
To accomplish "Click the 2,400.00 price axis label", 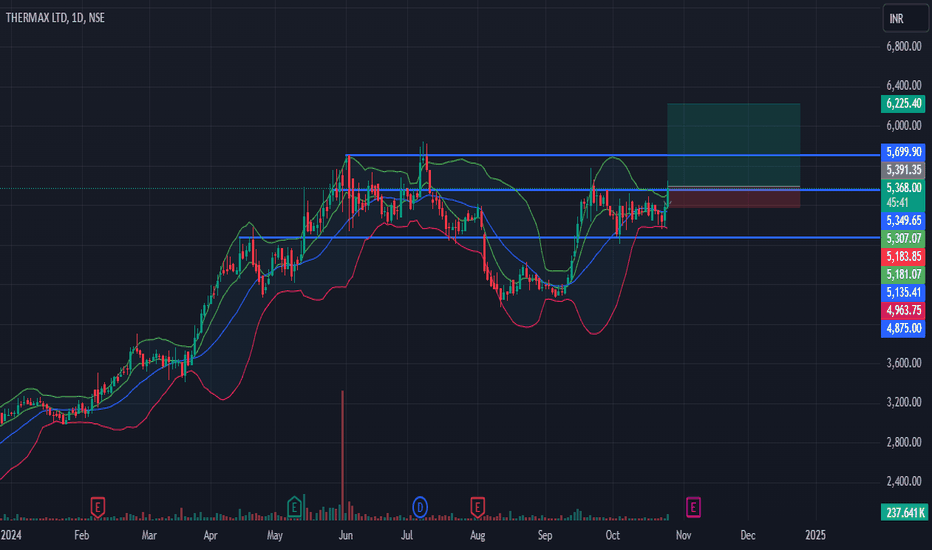I will [903, 482].
